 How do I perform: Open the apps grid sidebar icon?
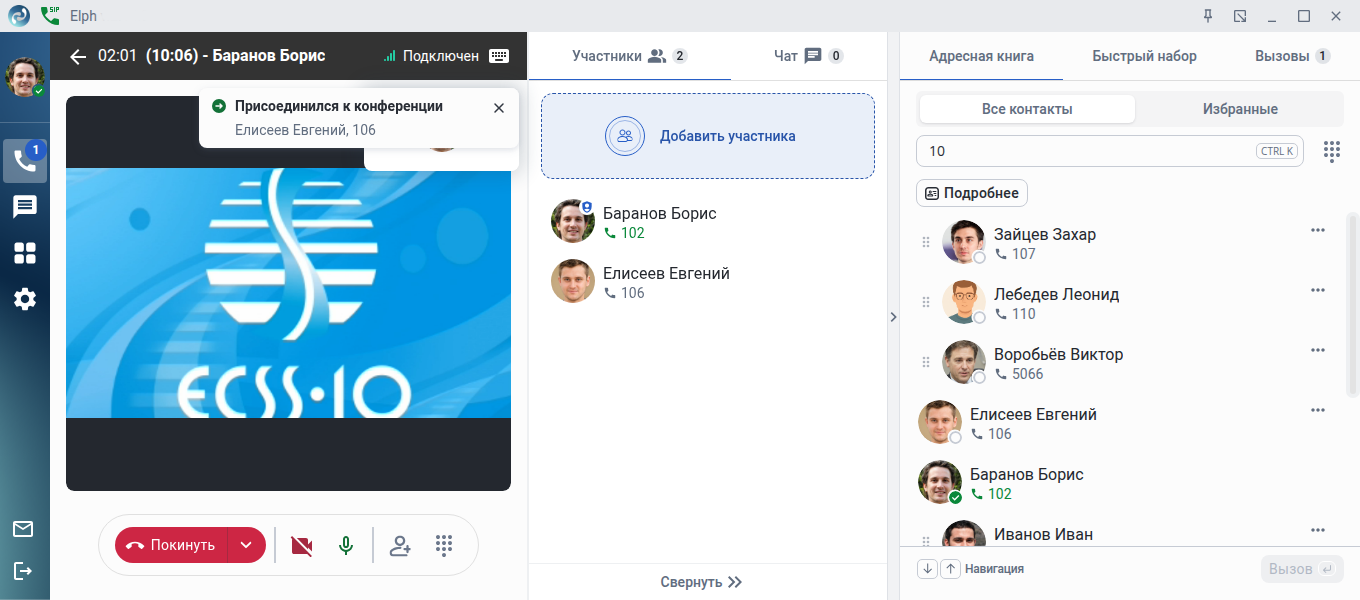(x=25, y=253)
